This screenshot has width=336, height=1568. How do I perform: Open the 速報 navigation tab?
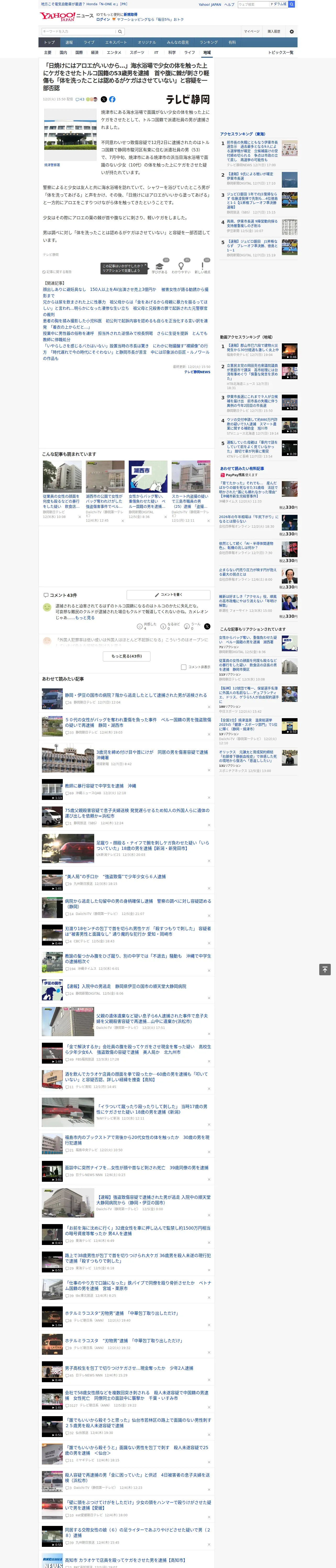coord(69,43)
